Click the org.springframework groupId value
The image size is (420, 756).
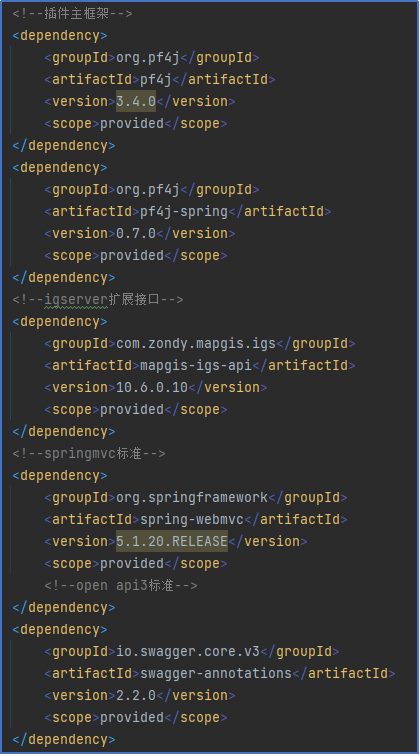point(192,498)
